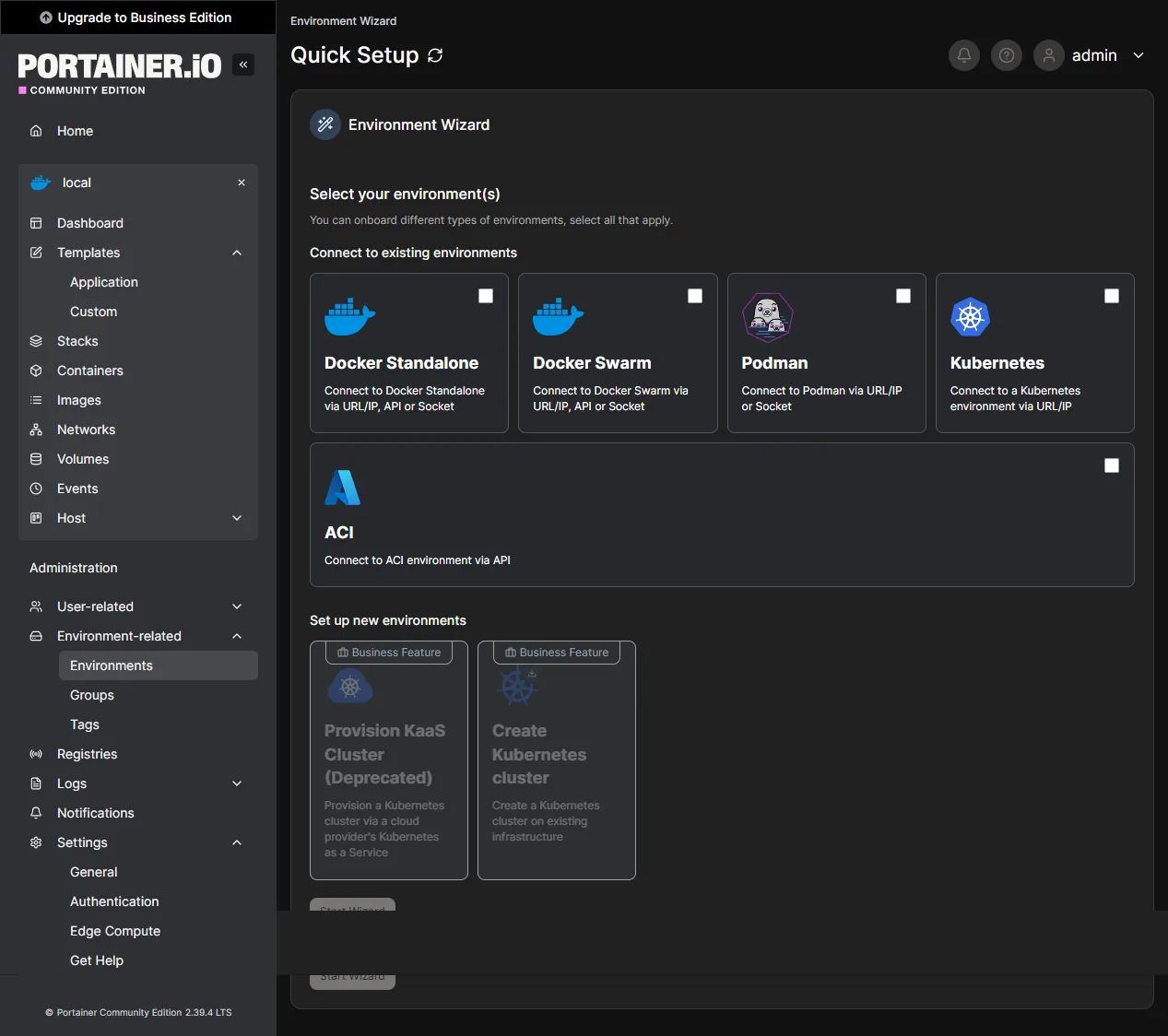Click Business Feature badge on Create Kubernetes card
This screenshot has height=1036, width=1168.
[x=557, y=653]
